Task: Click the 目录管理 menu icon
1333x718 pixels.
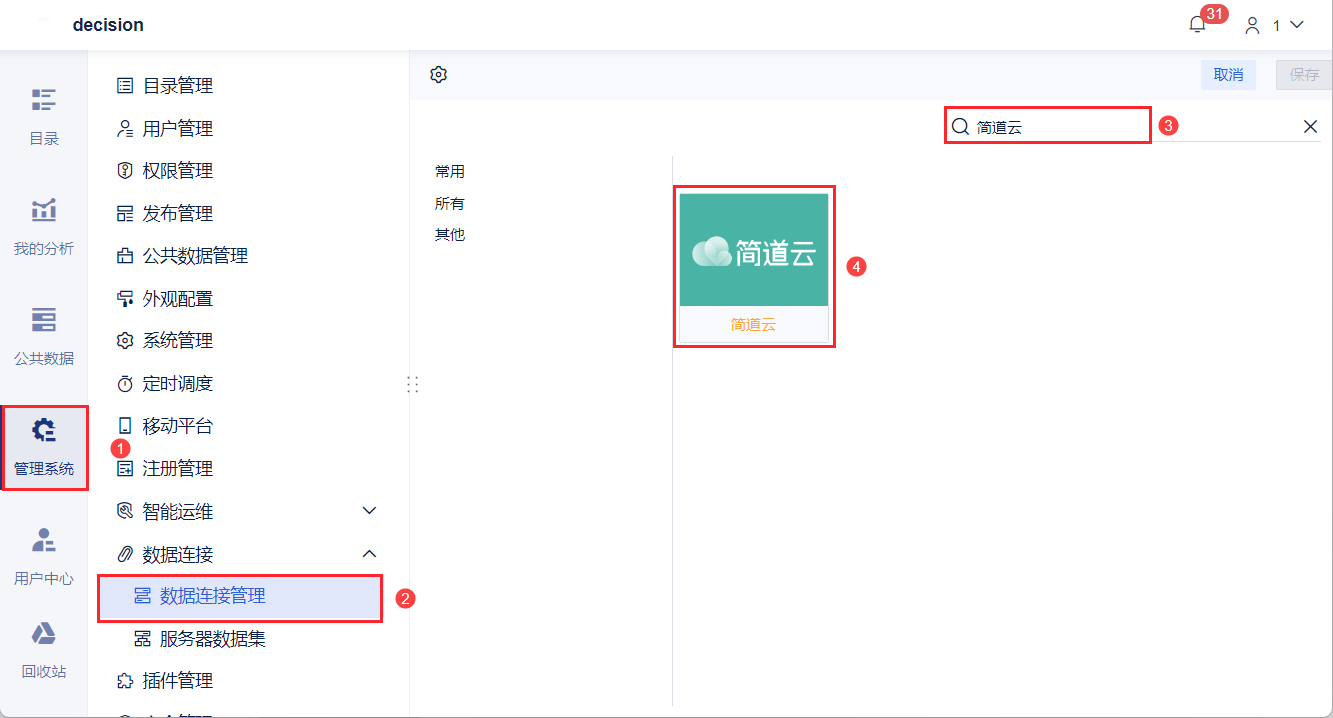Action: (125, 86)
